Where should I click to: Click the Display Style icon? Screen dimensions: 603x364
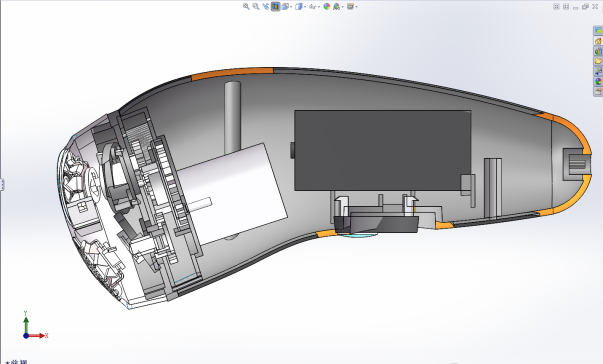point(299,7)
